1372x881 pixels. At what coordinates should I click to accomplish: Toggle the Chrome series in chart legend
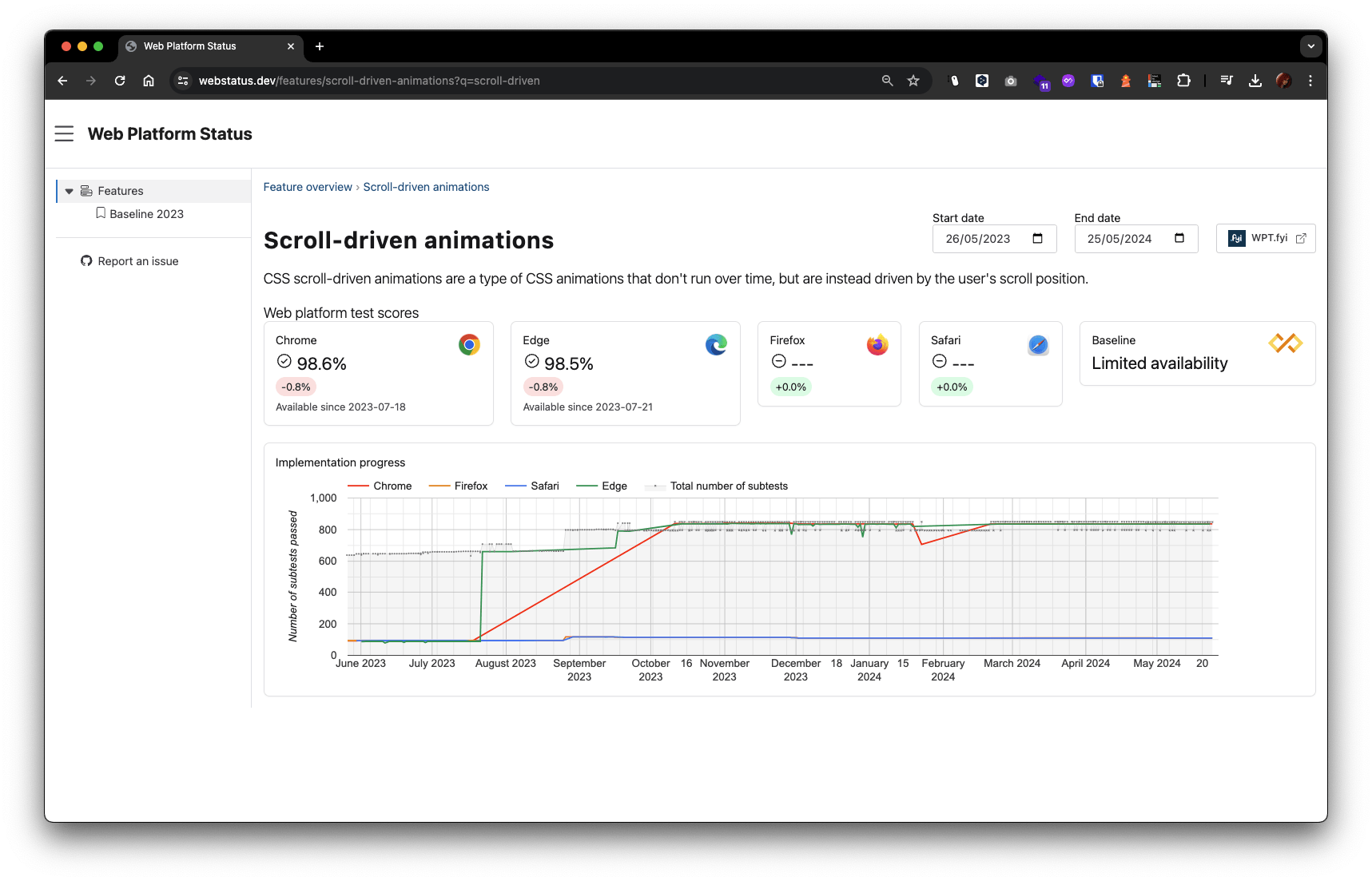click(x=380, y=486)
